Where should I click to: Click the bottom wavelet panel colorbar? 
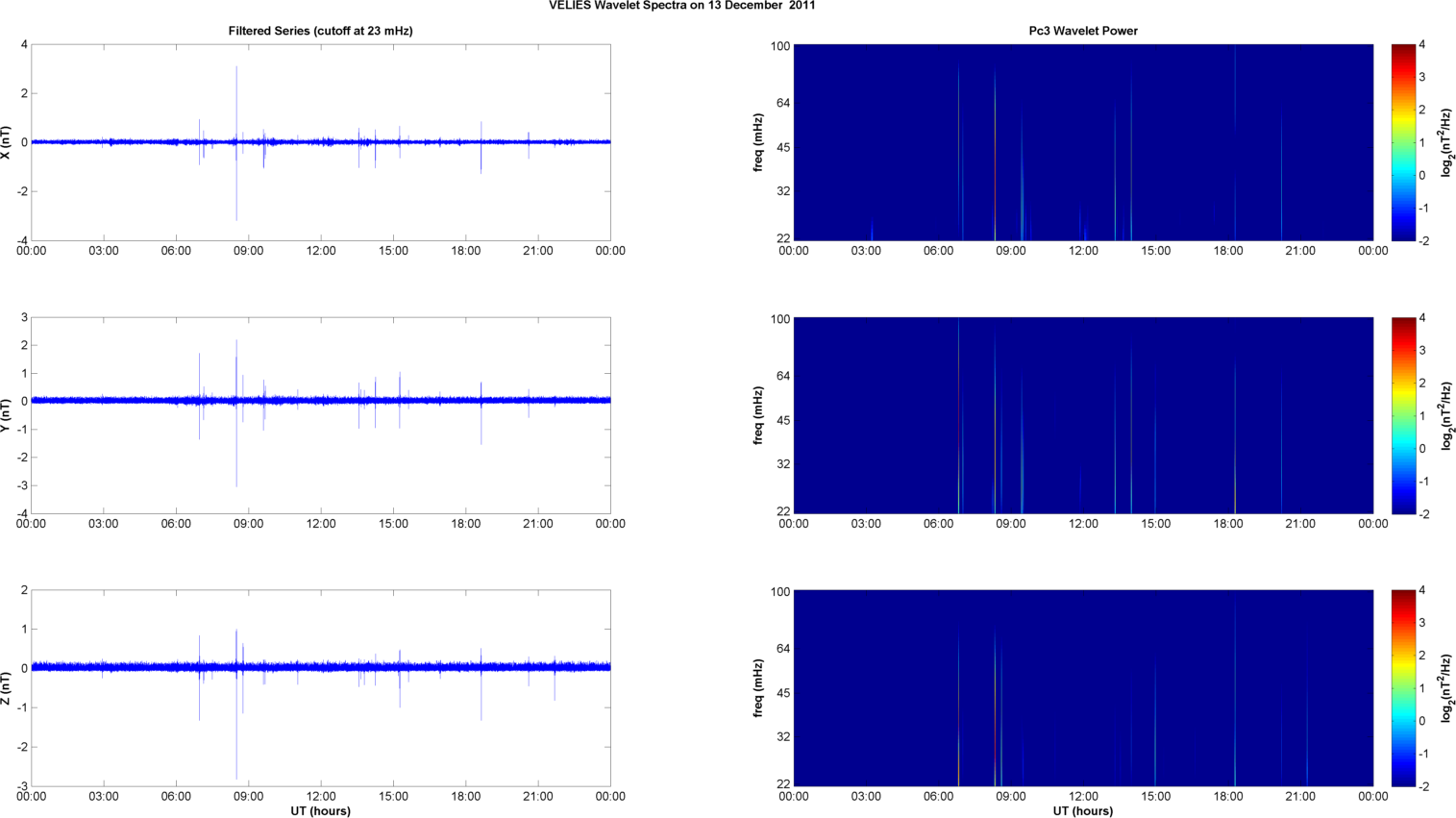tap(1403, 688)
